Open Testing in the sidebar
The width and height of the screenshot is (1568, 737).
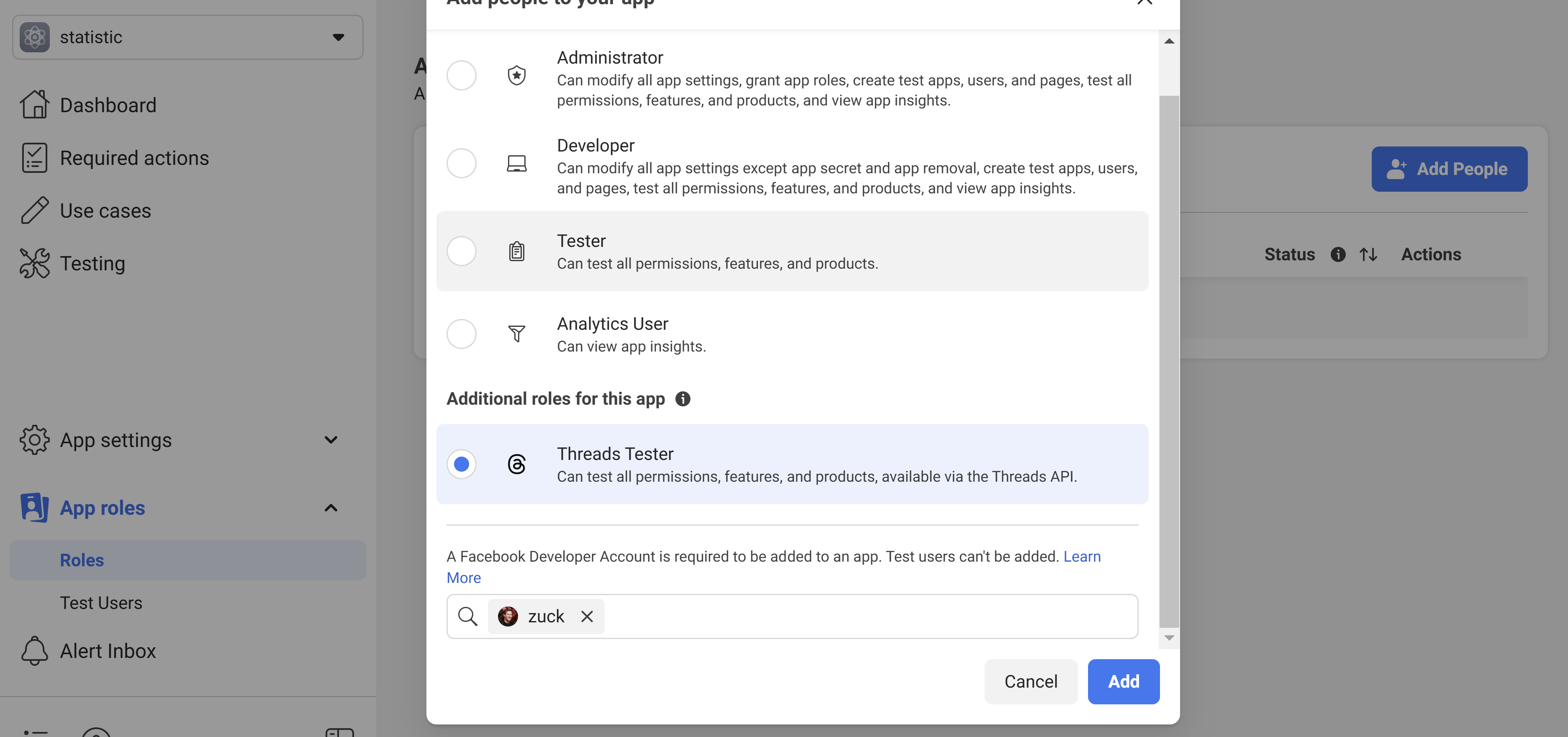(x=92, y=264)
